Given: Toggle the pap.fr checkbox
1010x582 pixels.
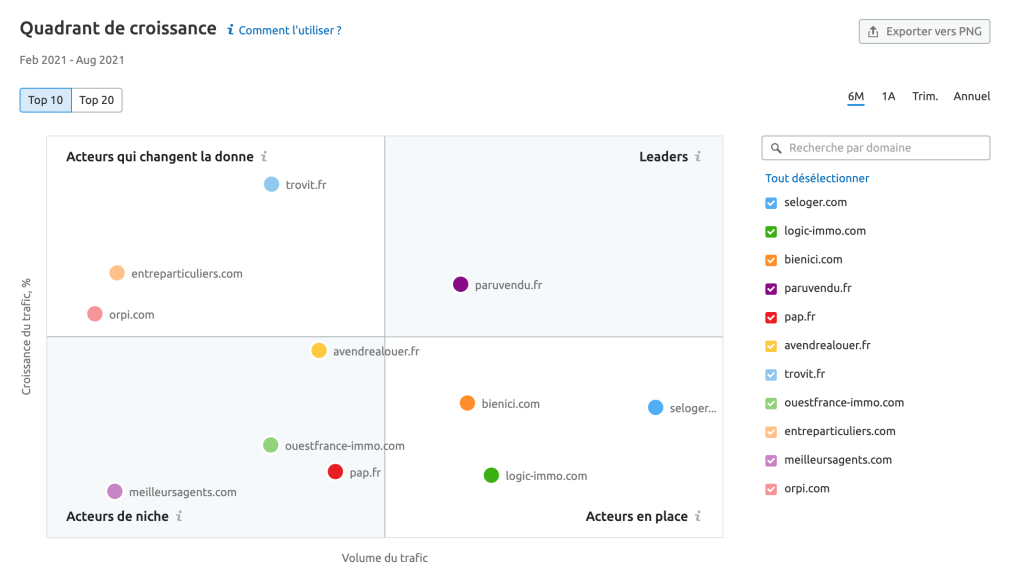Looking at the screenshot, I should 771,317.
